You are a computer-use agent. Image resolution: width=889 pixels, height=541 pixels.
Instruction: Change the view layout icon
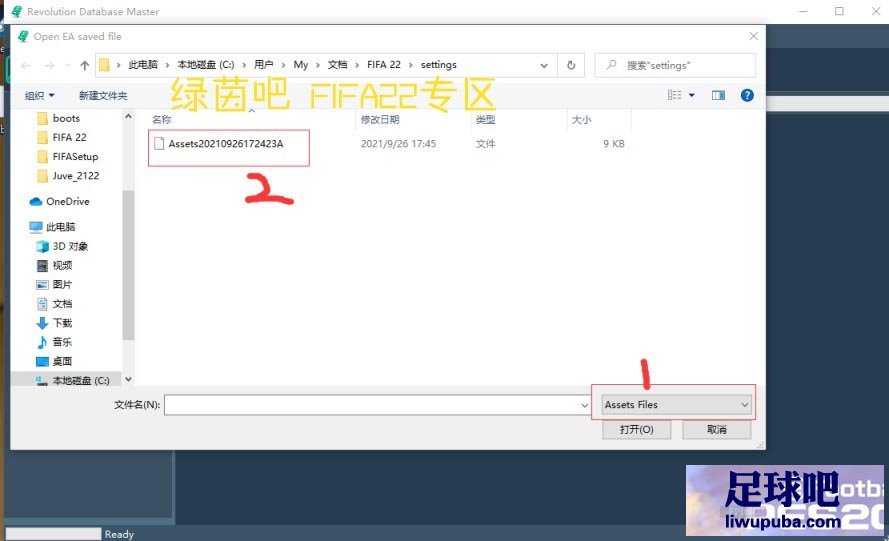pyautogui.click(x=674, y=95)
